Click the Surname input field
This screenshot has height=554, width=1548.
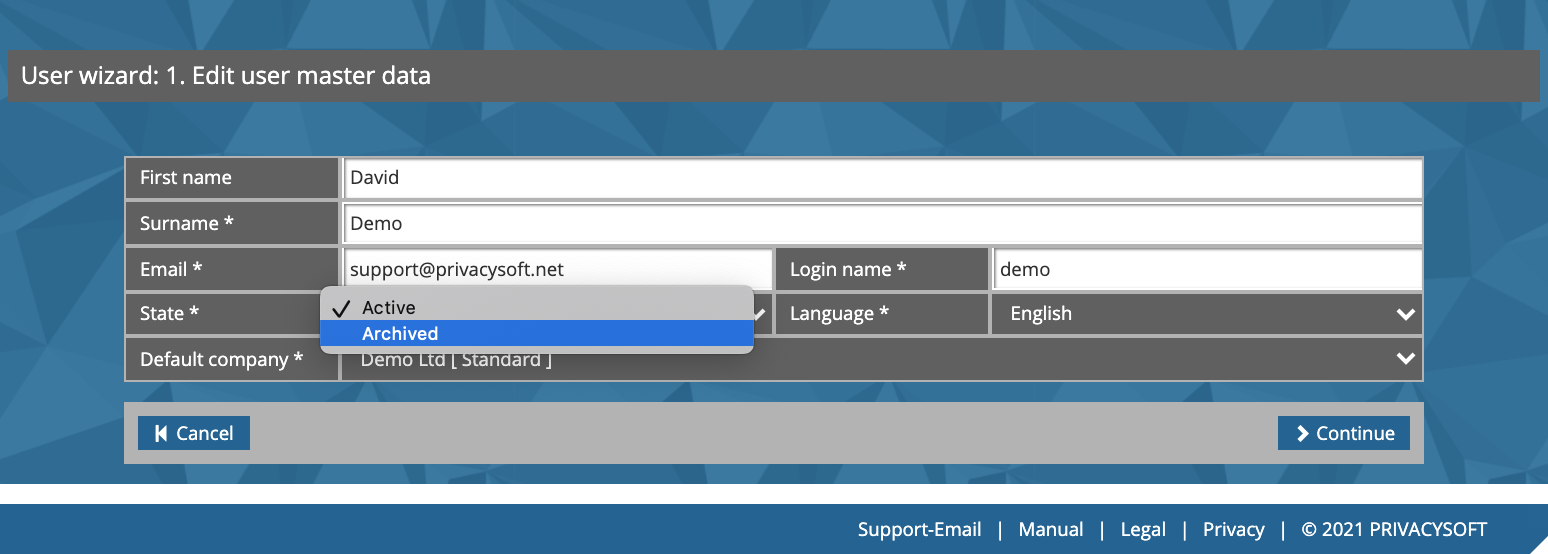[882, 223]
